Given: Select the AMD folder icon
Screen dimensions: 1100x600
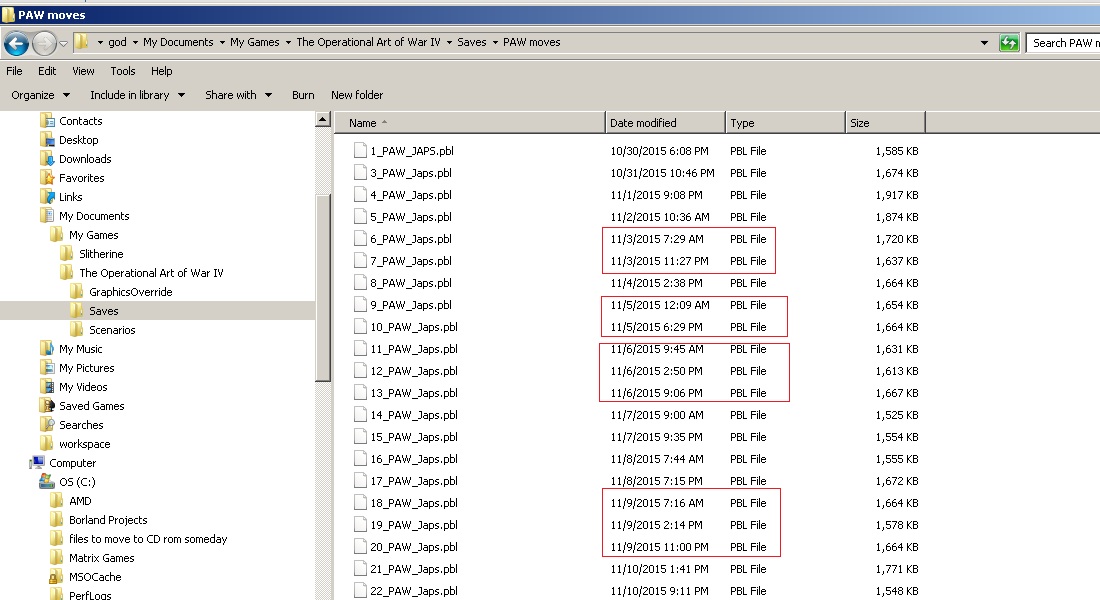Looking at the screenshot, I should coord(57,500).
